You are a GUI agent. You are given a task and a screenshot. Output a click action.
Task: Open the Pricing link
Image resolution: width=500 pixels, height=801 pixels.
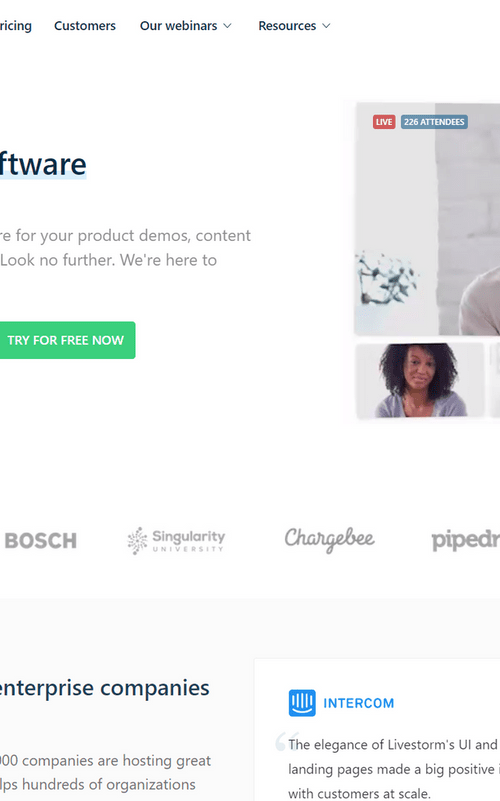click(15, 26)
